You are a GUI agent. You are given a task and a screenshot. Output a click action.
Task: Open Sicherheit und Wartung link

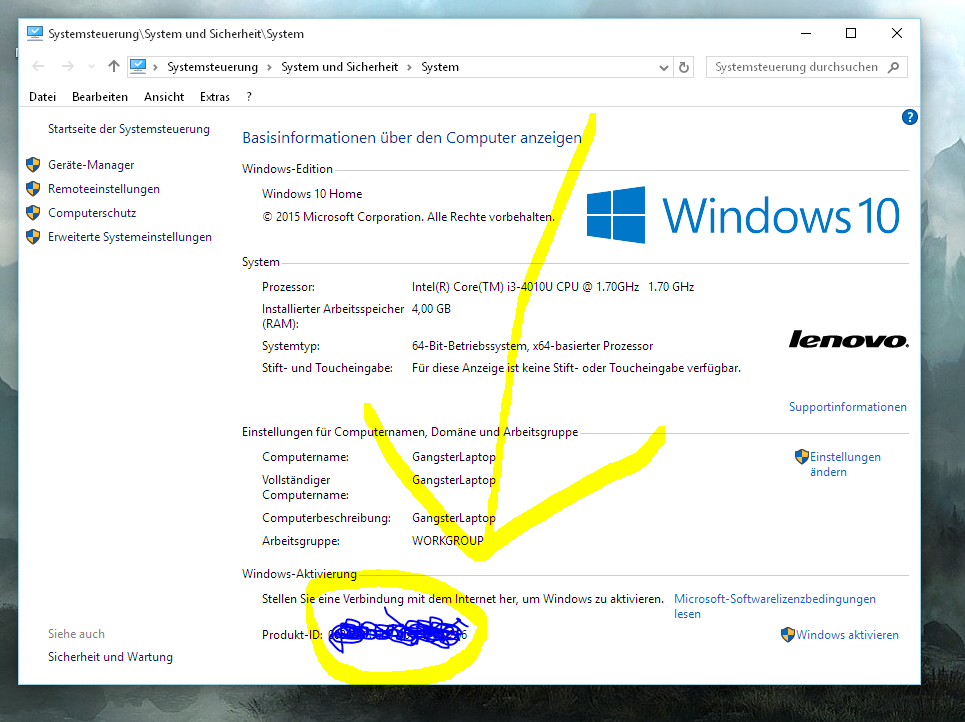coord(110,657)
